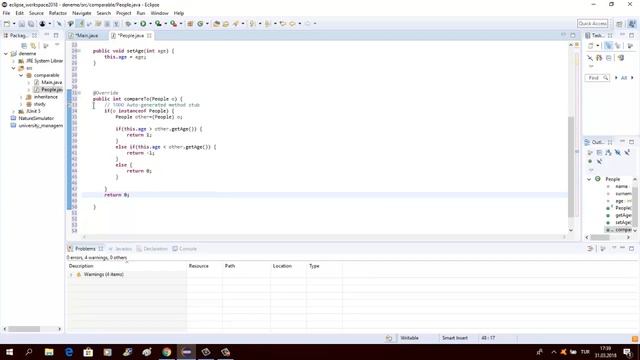Screen dimensions: 640x360
Task: Collapse the src folder node
Action: tap(13, 68)
